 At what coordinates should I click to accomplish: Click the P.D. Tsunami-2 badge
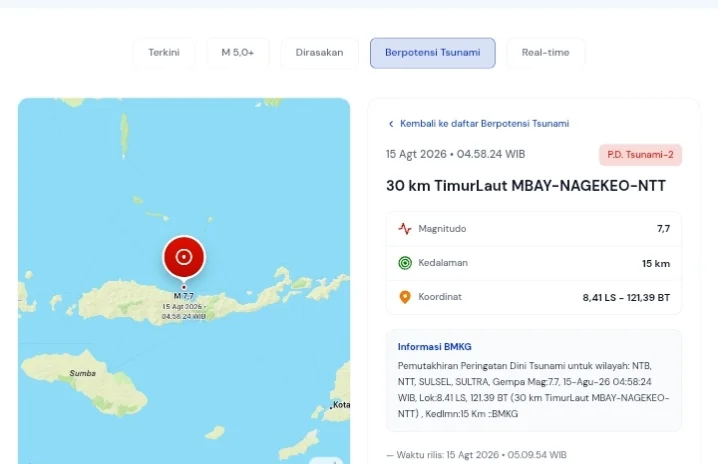point(640,155)
